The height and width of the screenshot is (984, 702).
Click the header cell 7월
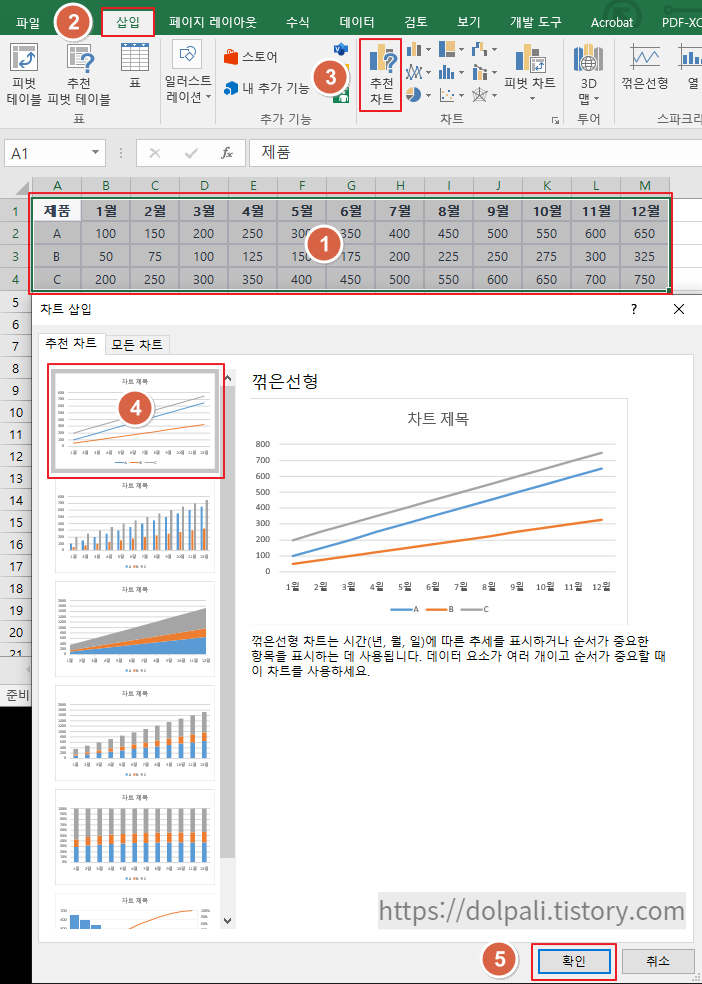tap(400, 211)
